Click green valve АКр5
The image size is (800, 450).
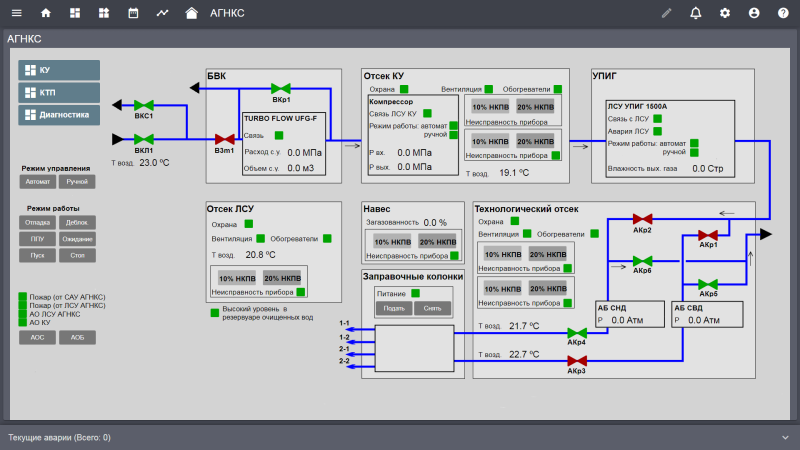click(x=708, y=284)
